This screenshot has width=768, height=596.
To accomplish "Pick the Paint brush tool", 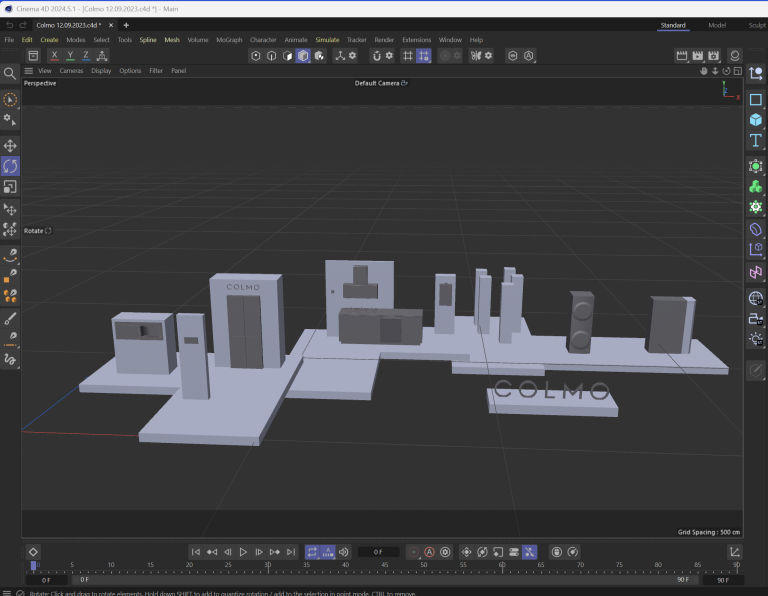I will coord(10,319).
